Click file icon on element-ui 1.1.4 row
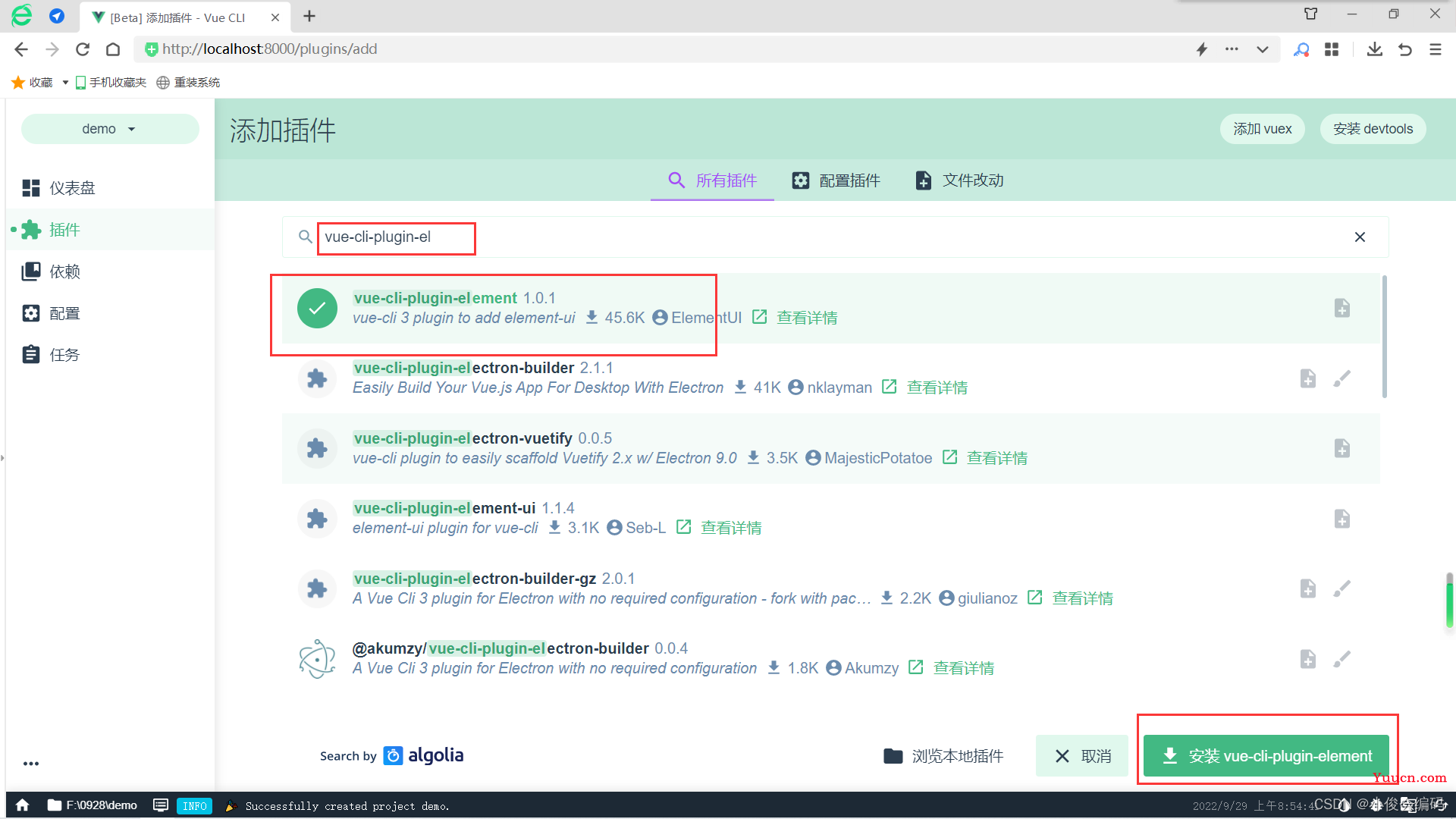 (1342, 519)
